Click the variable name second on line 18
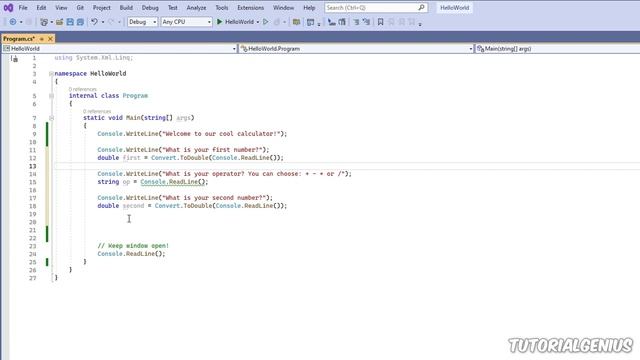This screenshot has height=360, width=640. pyautogui.click(x=133, y=206)
